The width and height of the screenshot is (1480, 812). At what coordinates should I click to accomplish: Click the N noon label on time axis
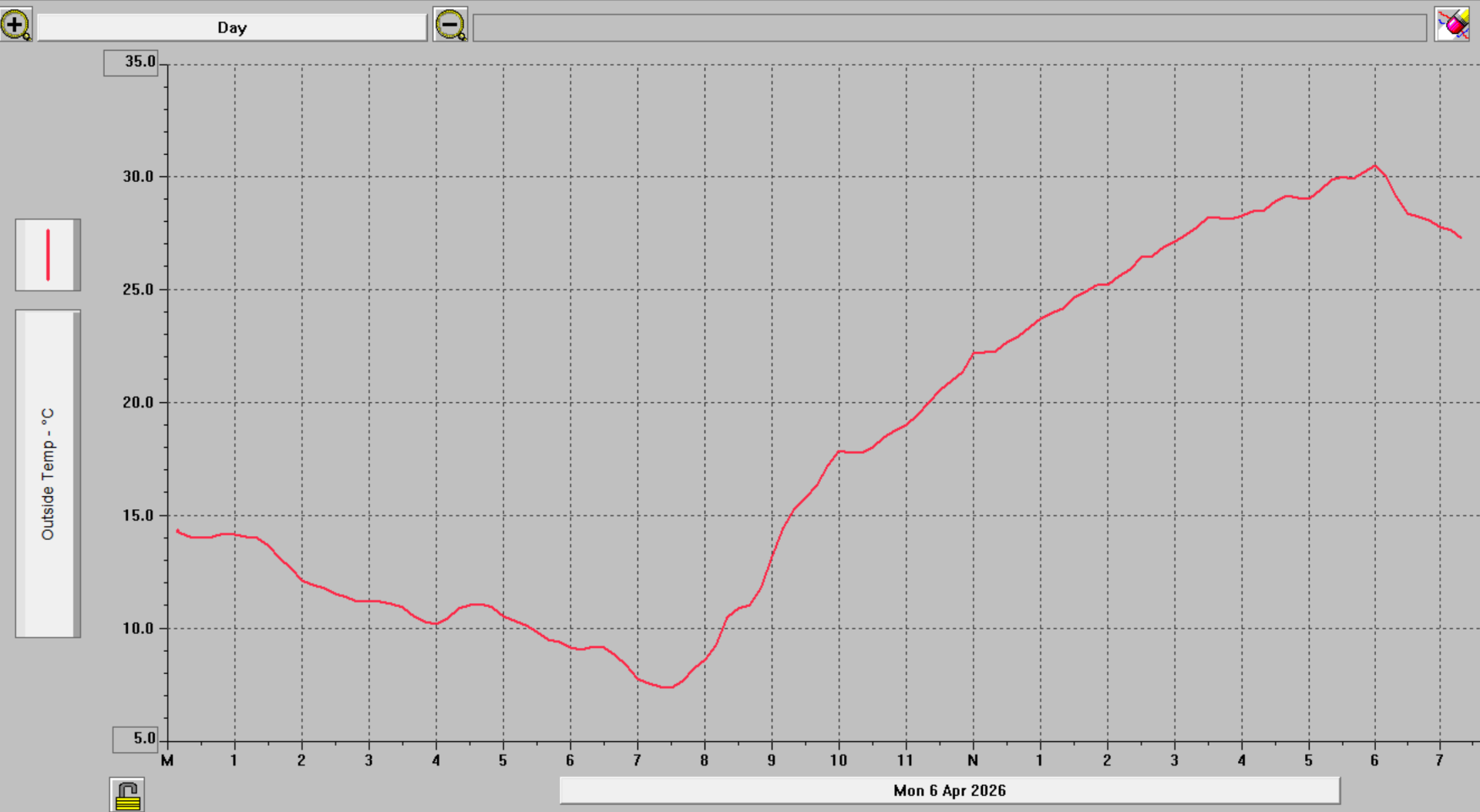pyautogui.click(x=973, y=760)
